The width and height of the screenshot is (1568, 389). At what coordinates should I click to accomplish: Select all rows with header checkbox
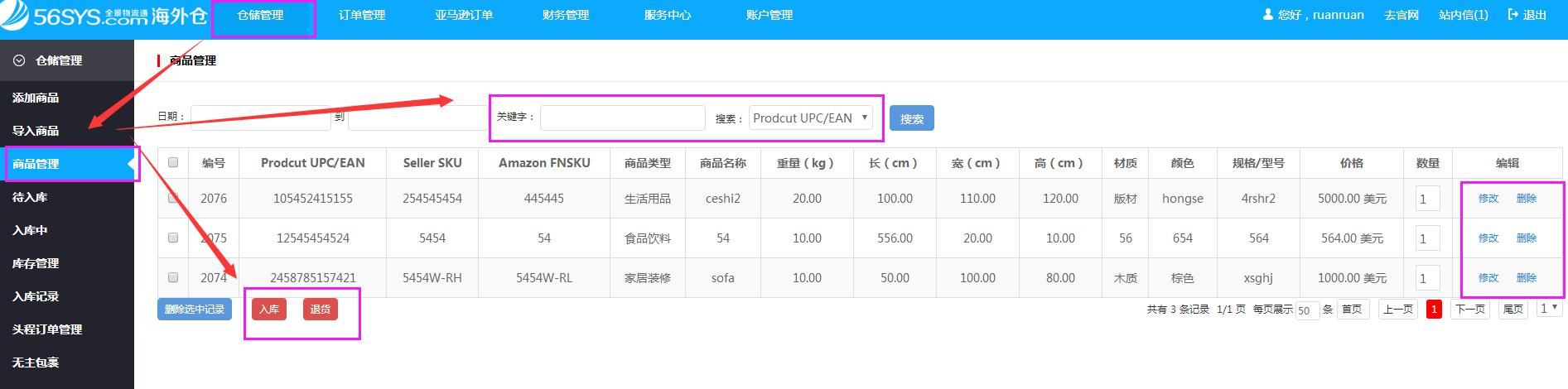click(173, 162)
